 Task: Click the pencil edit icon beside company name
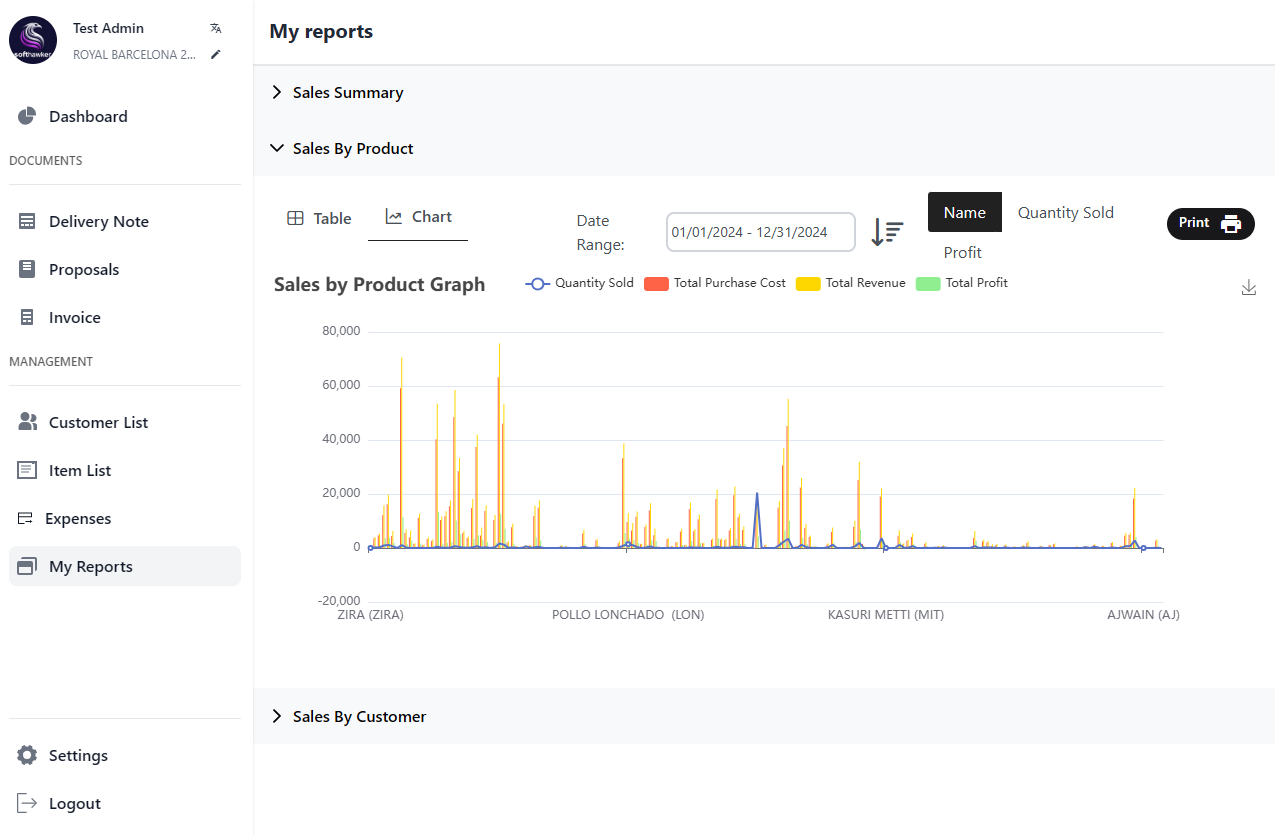click(x=216, y=55)
